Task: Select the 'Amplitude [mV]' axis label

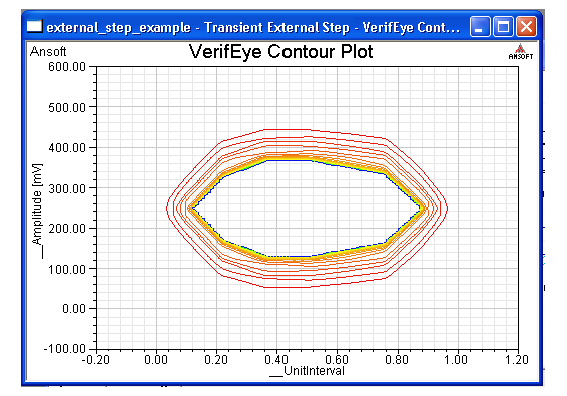Action: (38, 210)
